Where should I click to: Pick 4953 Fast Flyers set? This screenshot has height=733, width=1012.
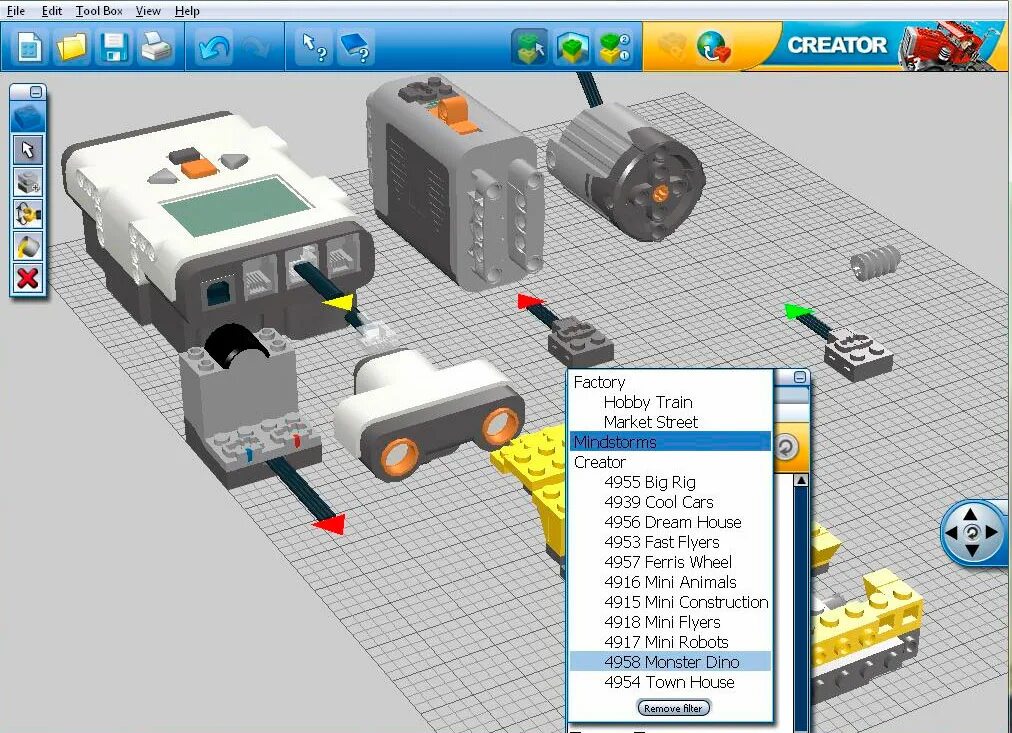(662, 542)
